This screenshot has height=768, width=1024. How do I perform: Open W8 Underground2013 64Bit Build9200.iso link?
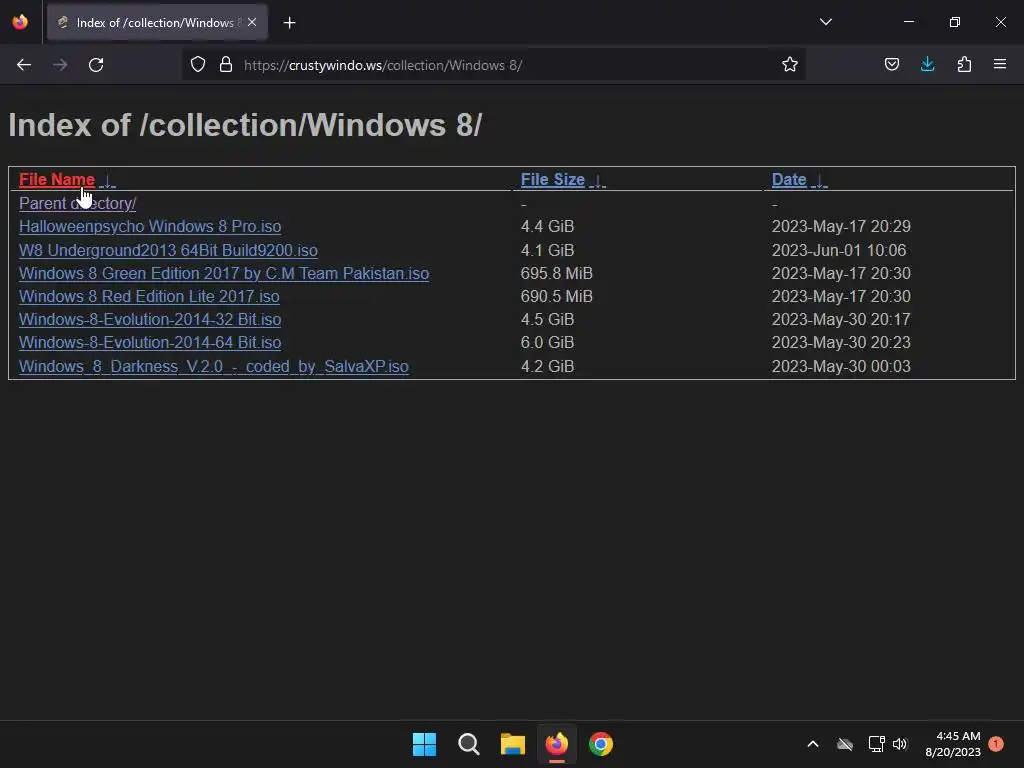click(x=168, y=250)
